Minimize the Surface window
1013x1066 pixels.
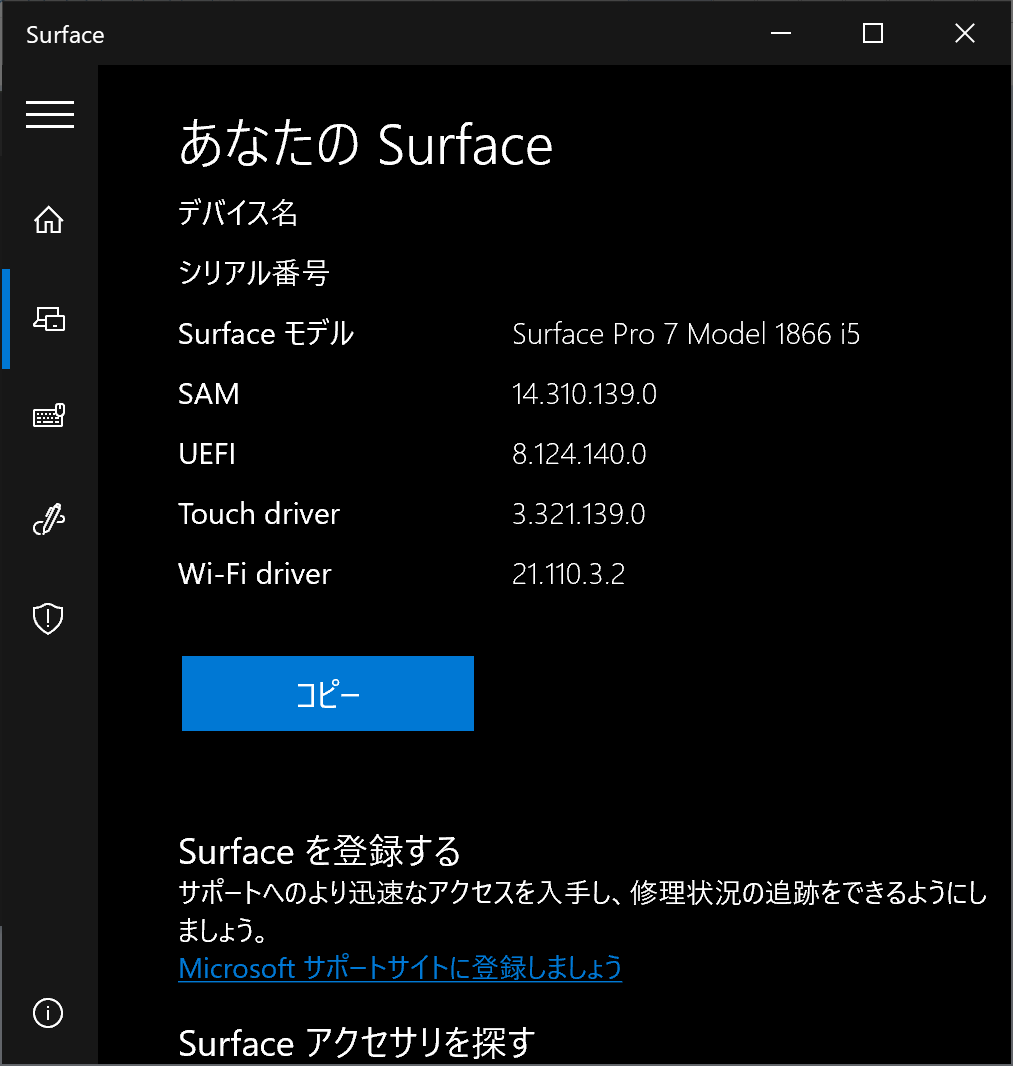click(780, 33)
